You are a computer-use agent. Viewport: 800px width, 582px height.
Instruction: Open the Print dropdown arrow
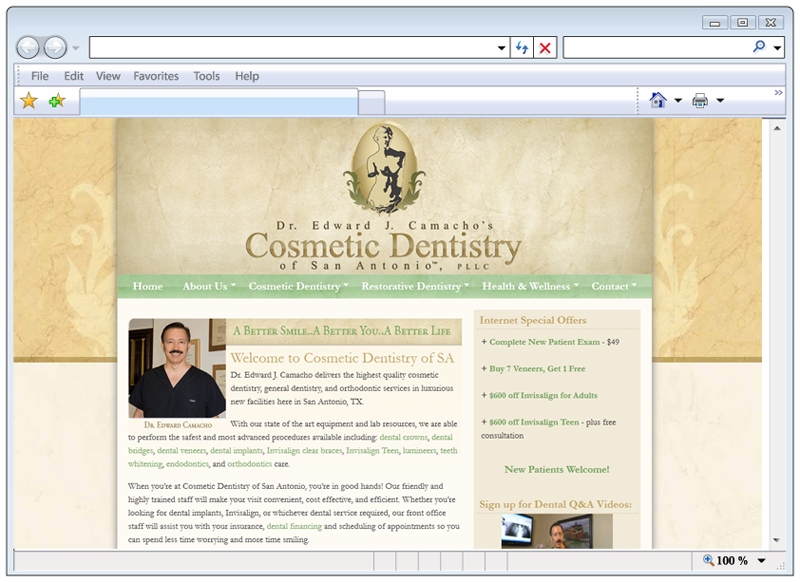(x=720, y=100)
